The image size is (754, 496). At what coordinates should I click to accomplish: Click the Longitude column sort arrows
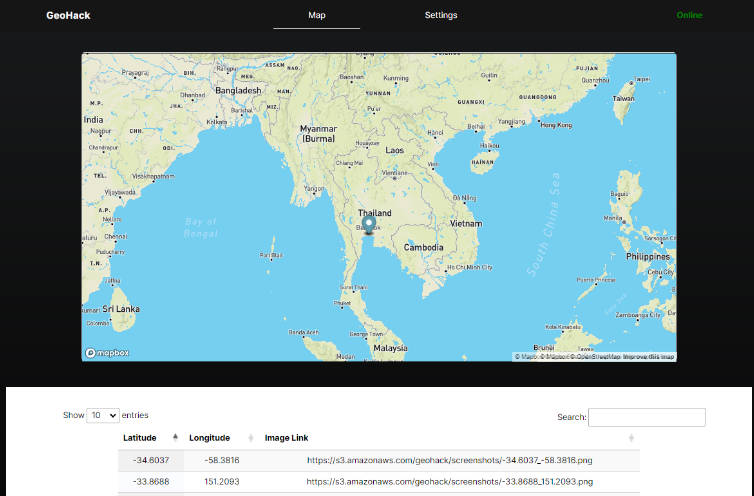click(x=250, y=438)
